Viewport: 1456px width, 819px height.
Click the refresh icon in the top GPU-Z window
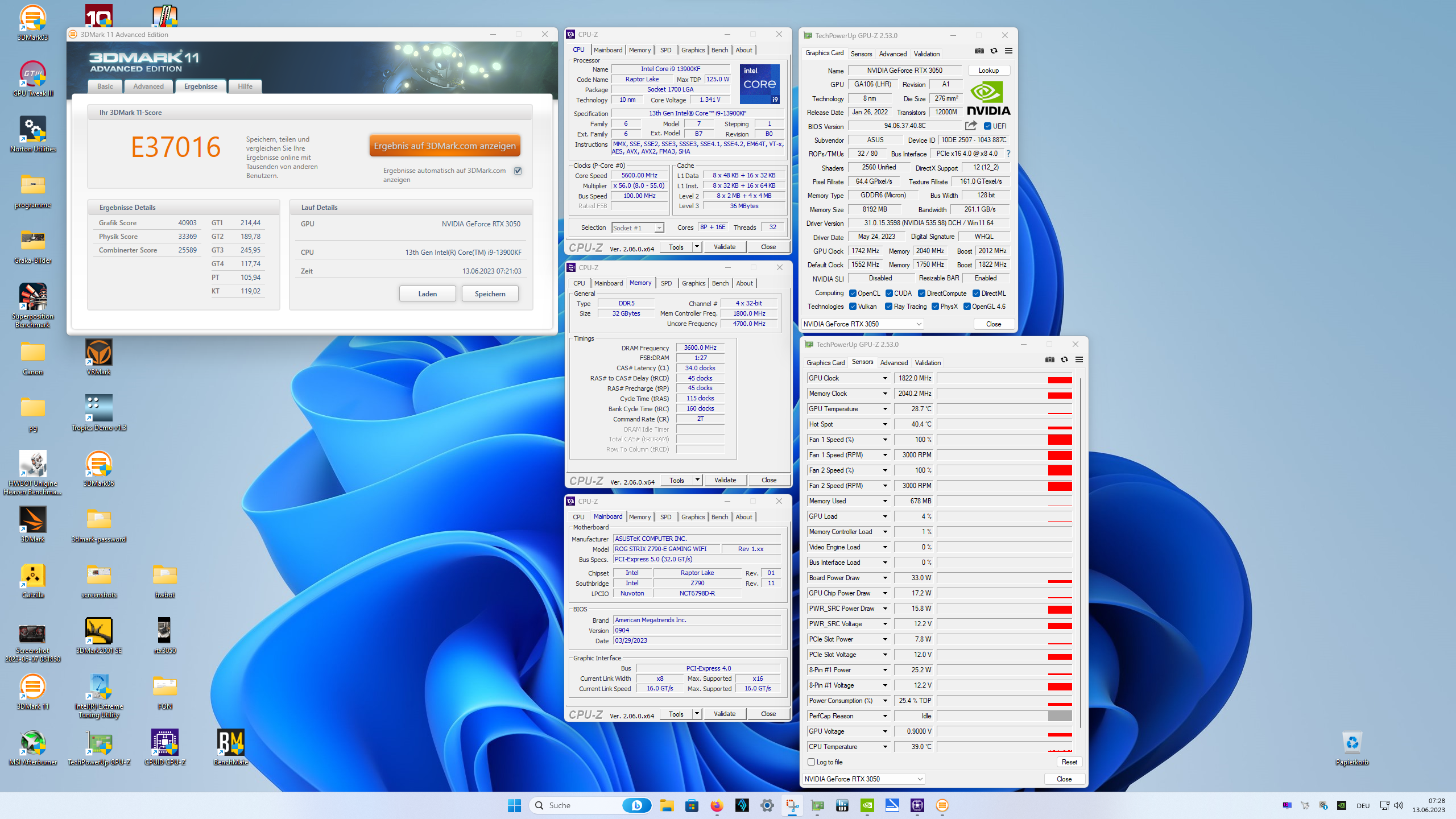click(994, 51)
